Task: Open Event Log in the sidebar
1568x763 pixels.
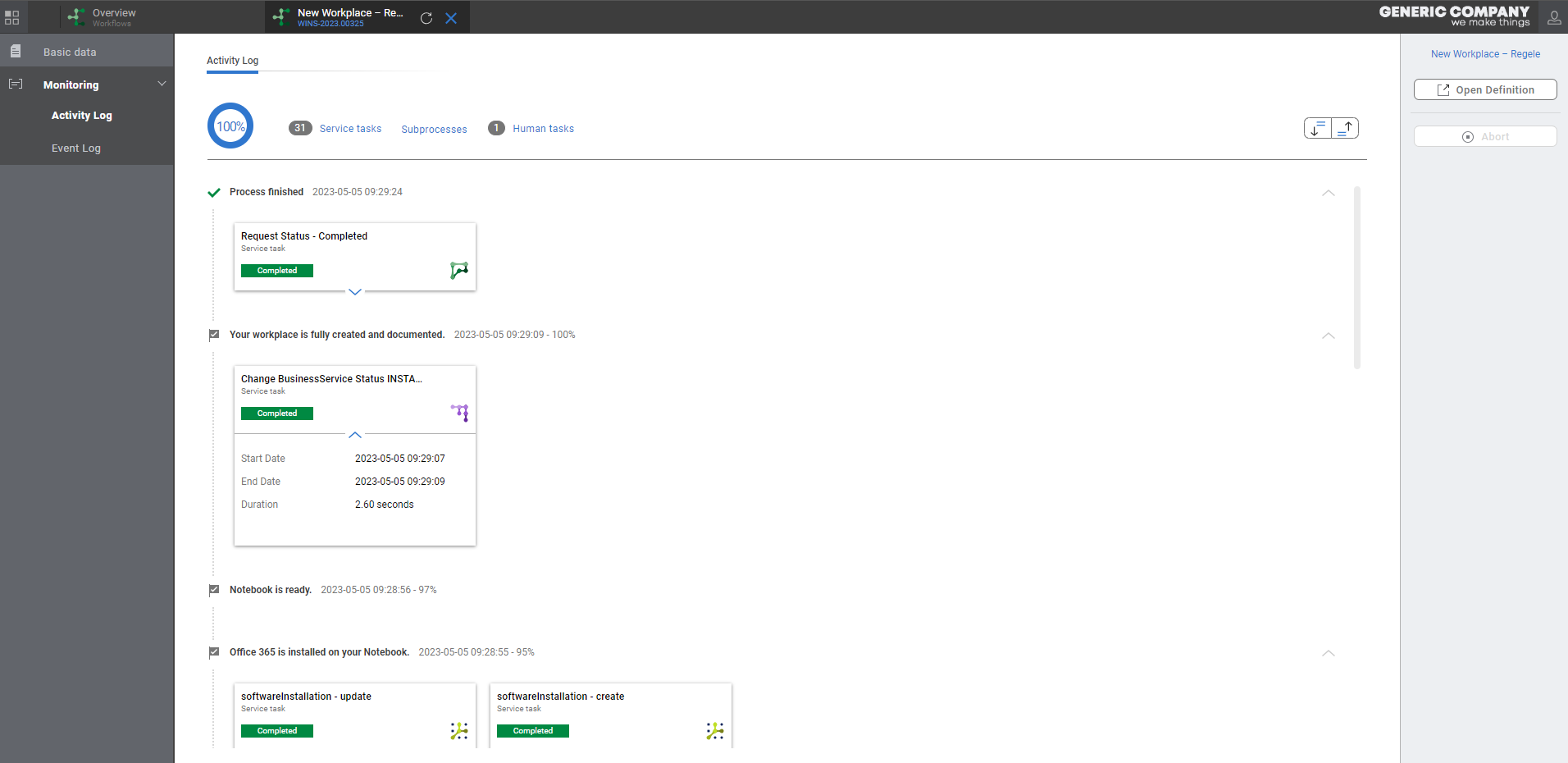Action: pos(76,148)
